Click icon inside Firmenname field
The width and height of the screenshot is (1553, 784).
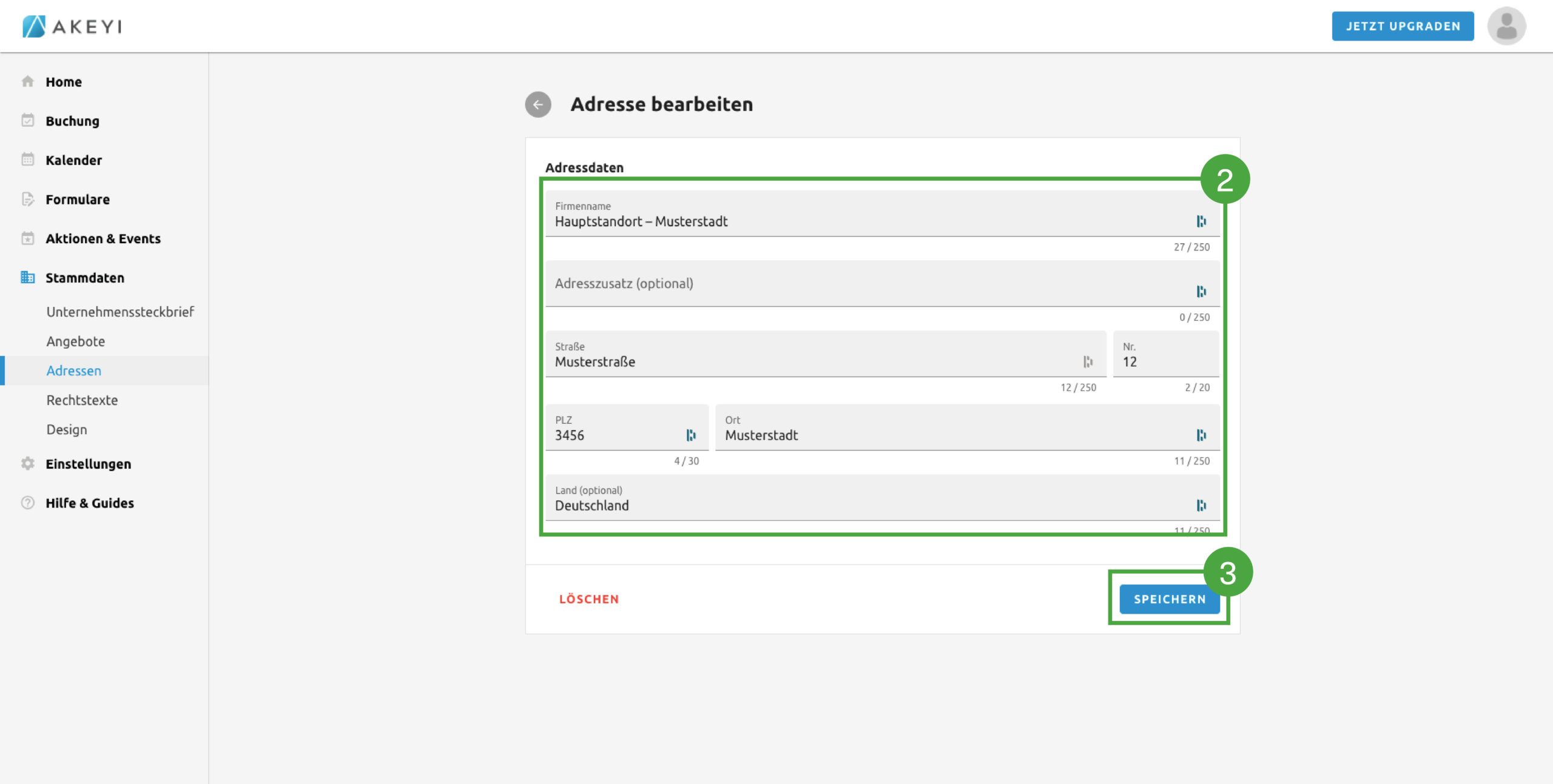tap(1201, 221)
